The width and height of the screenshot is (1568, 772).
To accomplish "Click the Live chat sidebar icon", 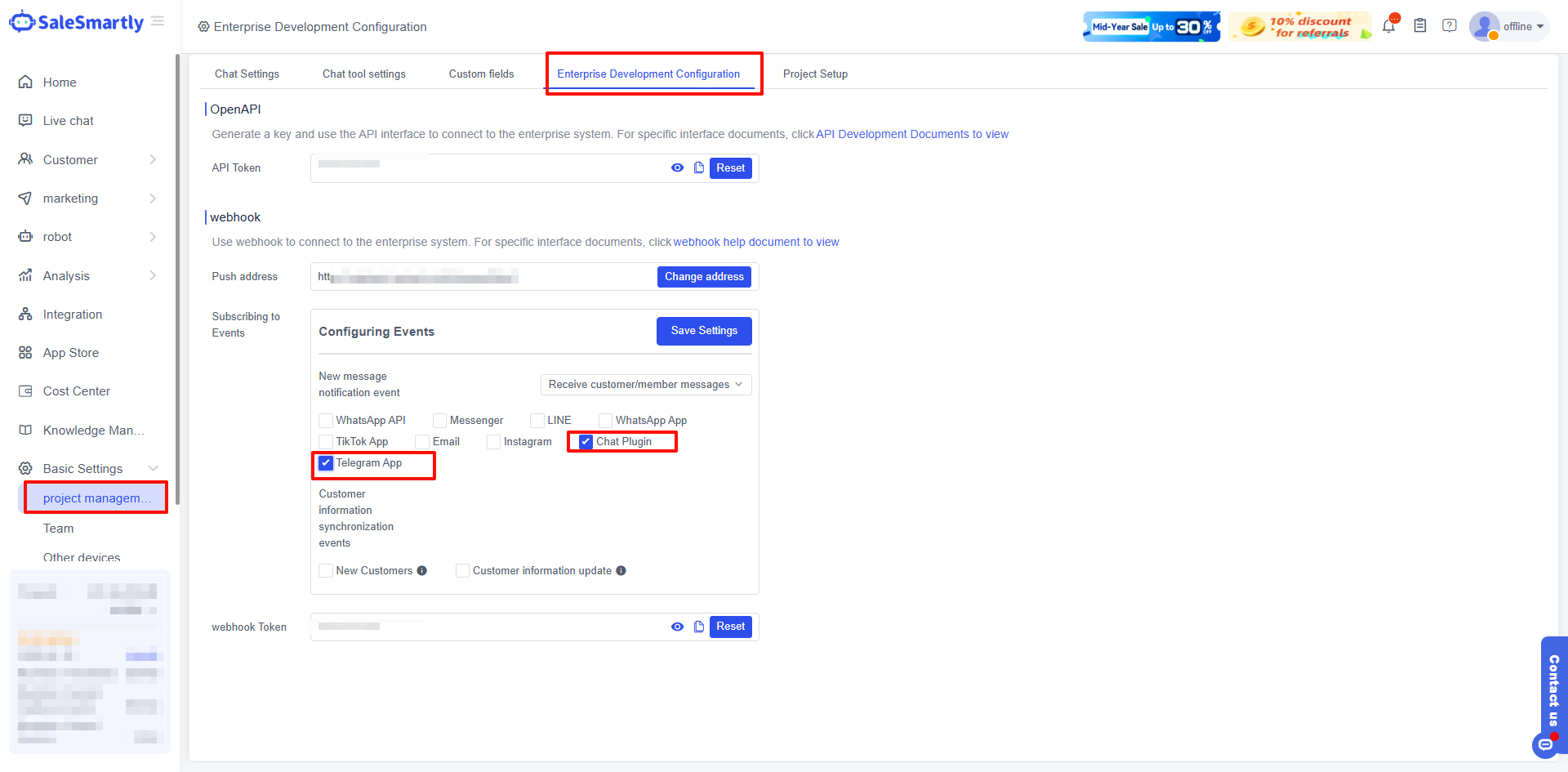I will coord(25,121).
